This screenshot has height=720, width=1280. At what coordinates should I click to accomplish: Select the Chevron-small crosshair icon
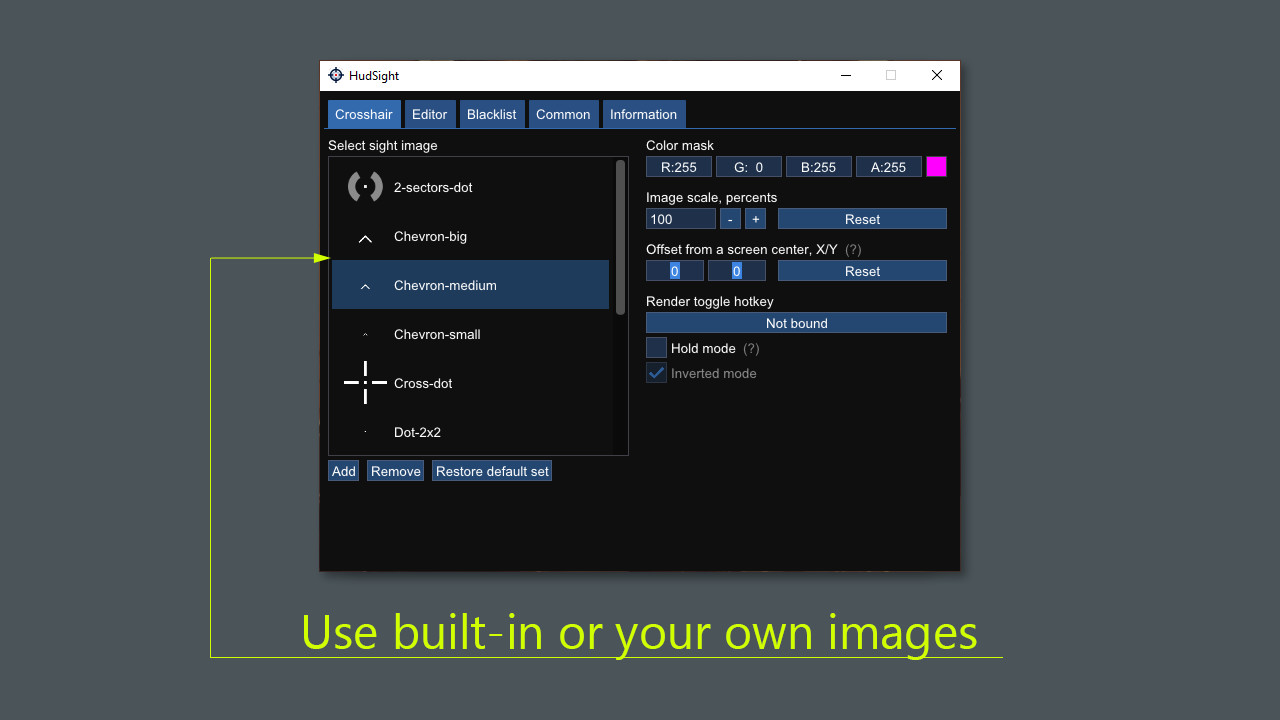[x=365, y=334]
